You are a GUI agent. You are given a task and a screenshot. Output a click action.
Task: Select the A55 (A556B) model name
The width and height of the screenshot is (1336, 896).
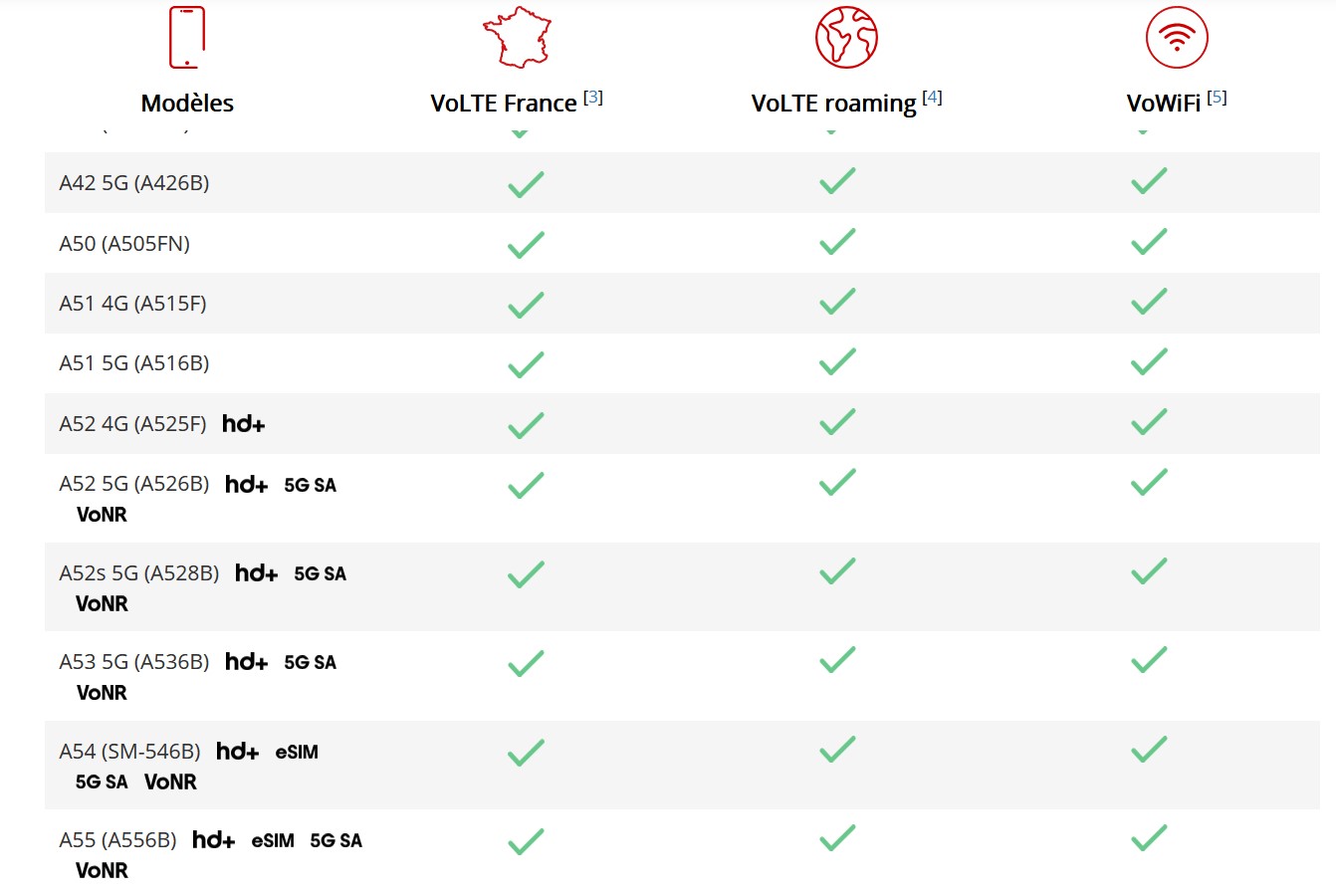pyautogui.click(x=117, y=840)
